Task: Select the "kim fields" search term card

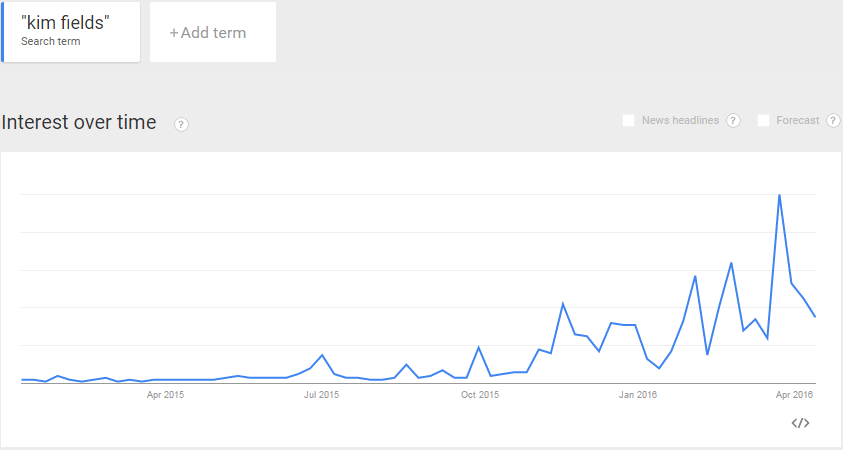Action: pos(70,32)
